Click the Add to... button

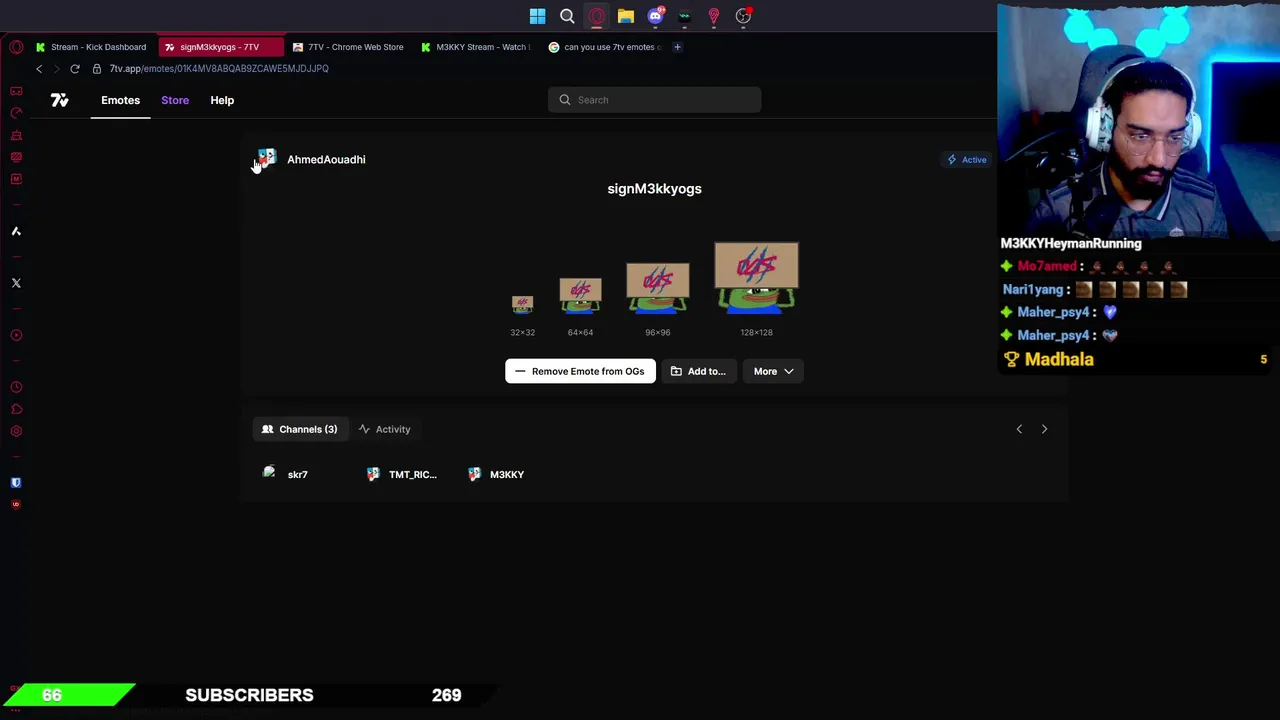pos(698,371)
